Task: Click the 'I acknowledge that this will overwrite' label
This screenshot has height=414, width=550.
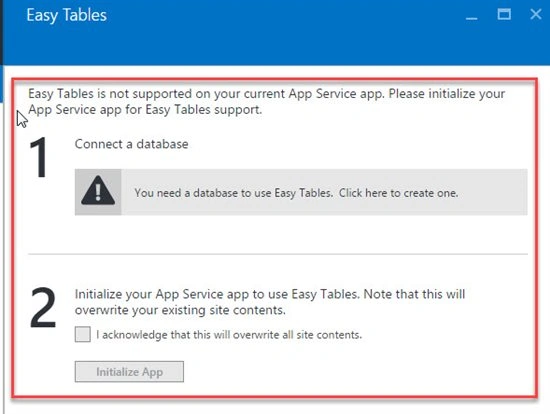Action: click(229, 335)
